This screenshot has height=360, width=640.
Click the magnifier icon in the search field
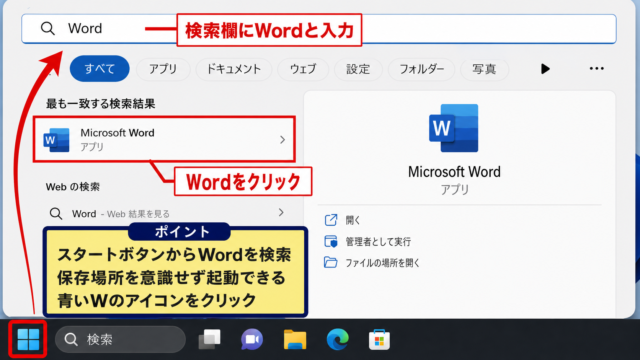[x=48, y=28]
